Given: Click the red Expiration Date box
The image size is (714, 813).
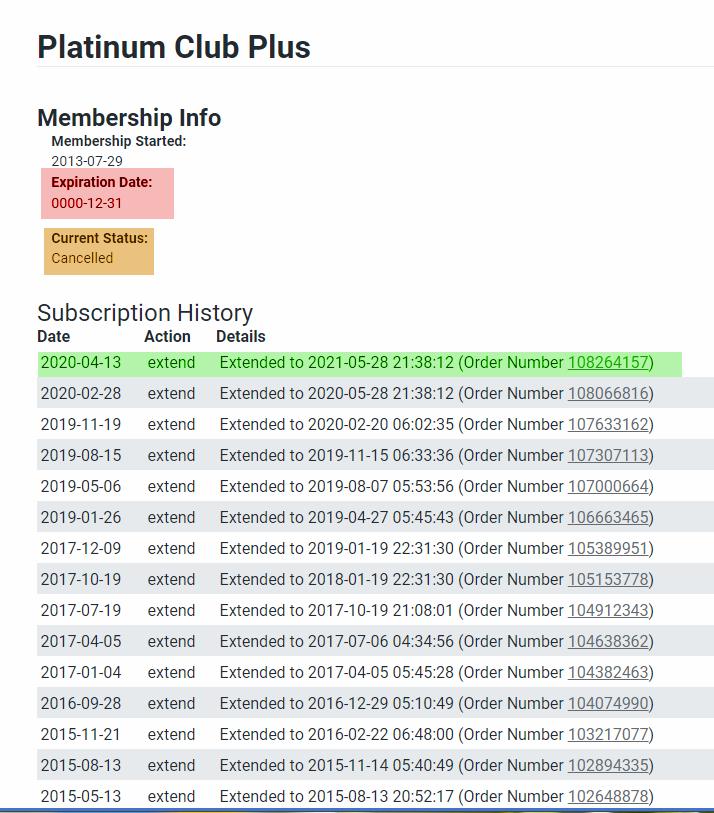Looking at the screenshot, I should click(x=107, y=193).
